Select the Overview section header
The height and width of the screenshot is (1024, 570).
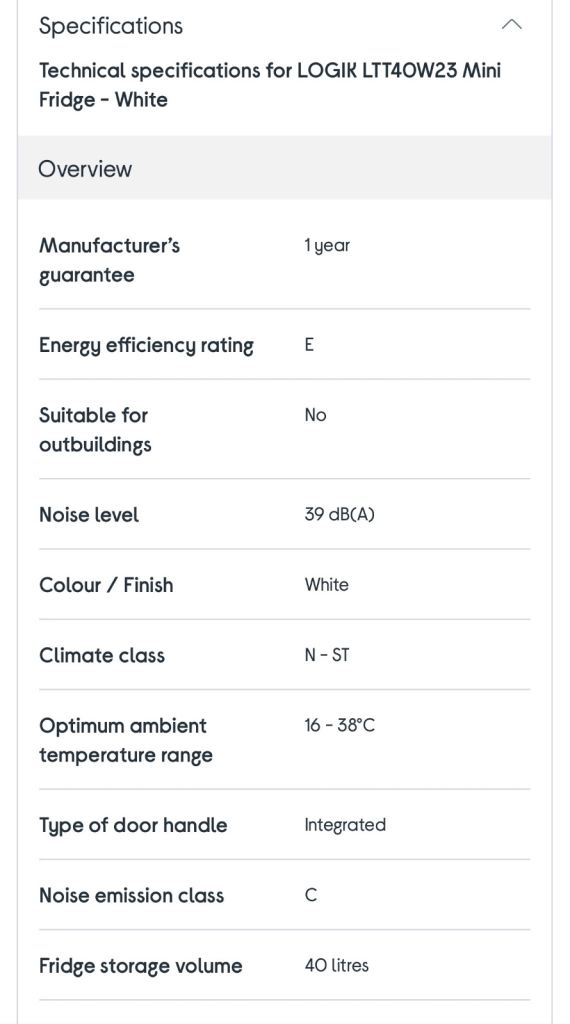point(285,168)
